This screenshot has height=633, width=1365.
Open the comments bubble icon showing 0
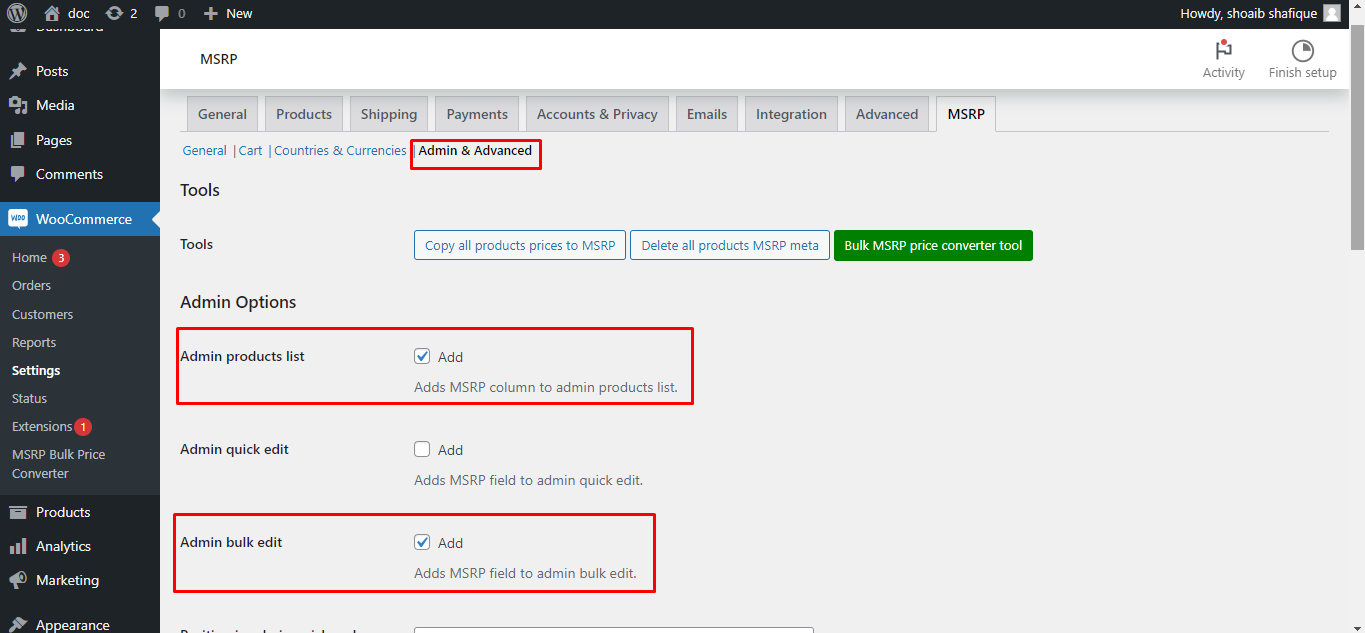pos(161,14)
